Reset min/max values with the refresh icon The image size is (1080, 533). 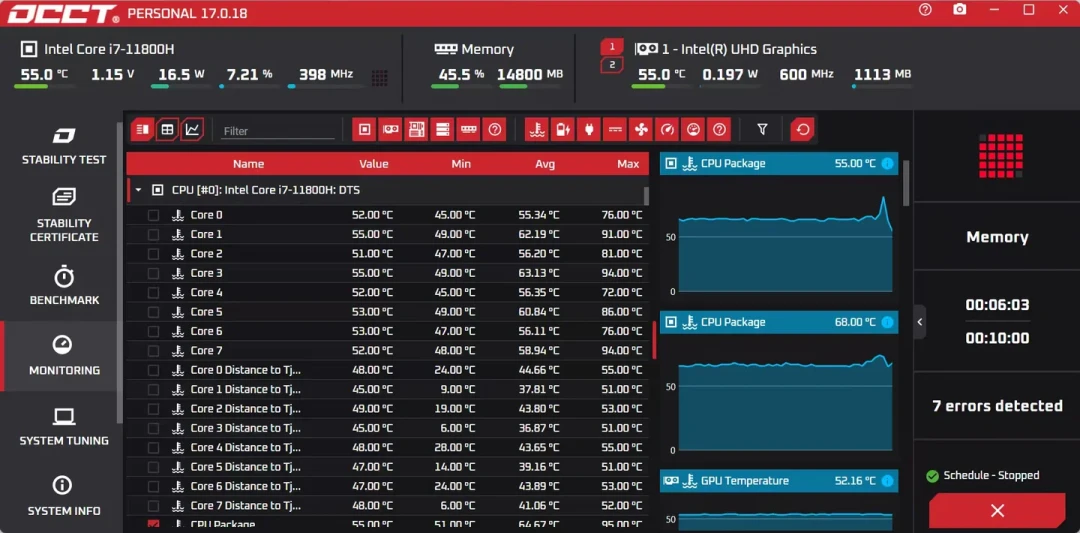[802, 129]
